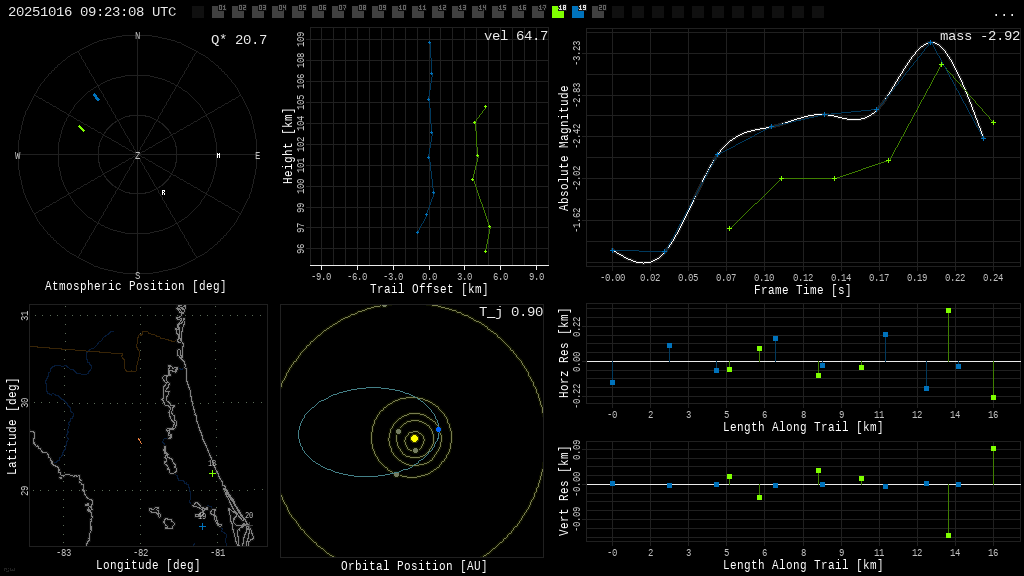Click the radiant 'R' marker in the polar plot
The image size is (1024, 576).
click(x=163, y=193)
